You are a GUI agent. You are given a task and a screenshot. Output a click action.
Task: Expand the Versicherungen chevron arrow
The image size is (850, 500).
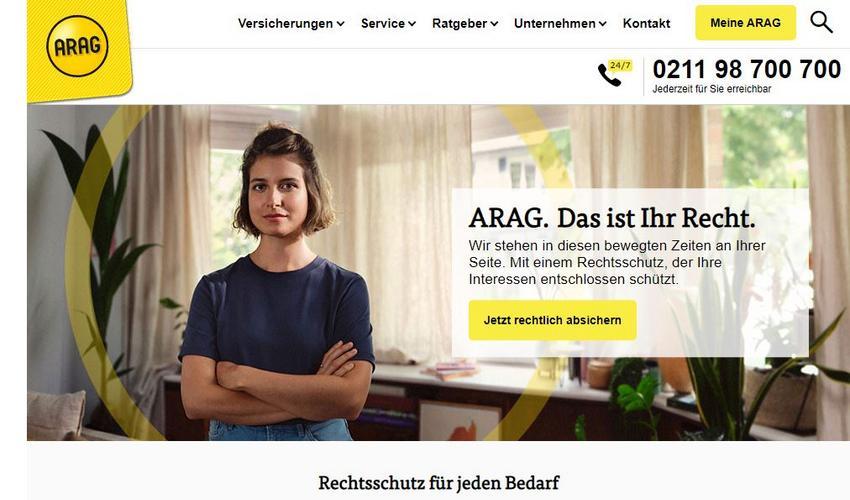coord(340,24)
